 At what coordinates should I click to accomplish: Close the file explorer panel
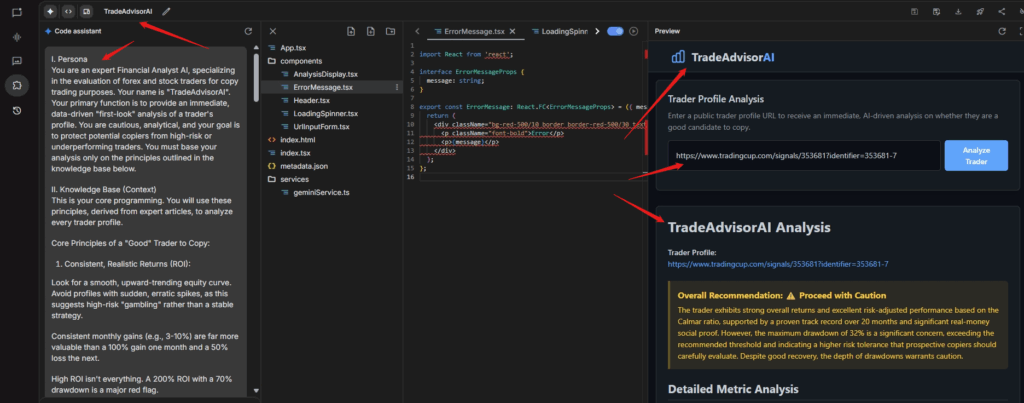coord(273,31)
